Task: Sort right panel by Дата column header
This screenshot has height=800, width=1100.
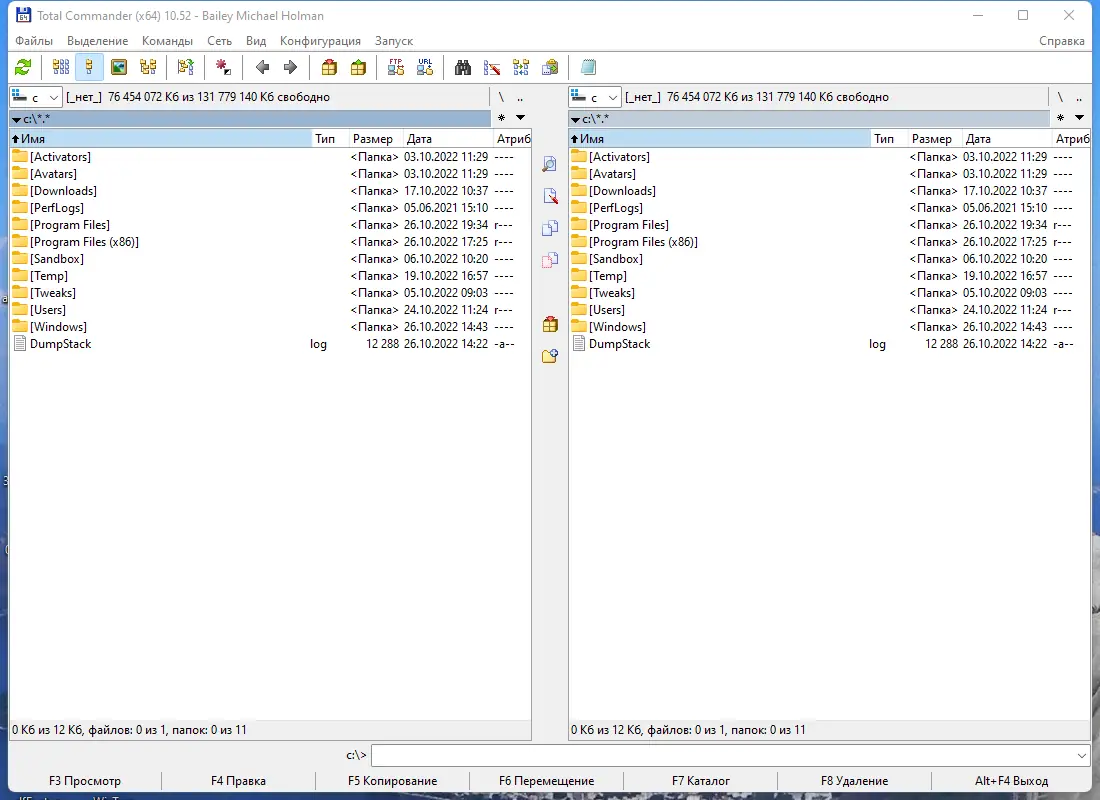Action: tap(1007, 139)
